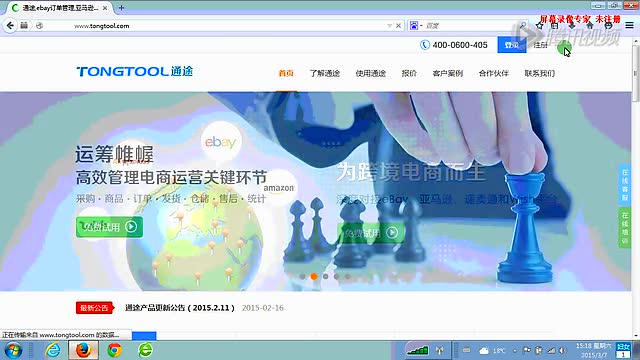Select the 通途 ebay订单管理 browser tab
Viewport: 640px width, 360px height.
(x=60, y=8)
